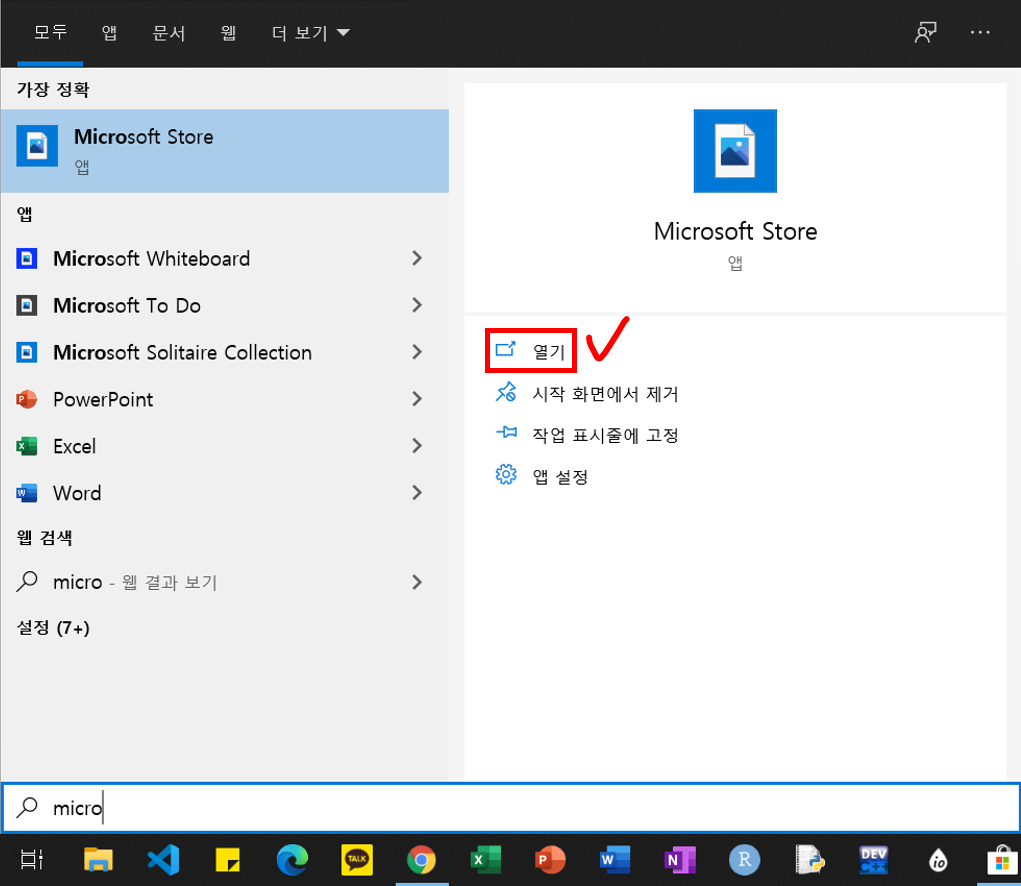Select the Microsoft To Do result text
This screenshot has width=1021, height=886.
(x=127, y=305)
